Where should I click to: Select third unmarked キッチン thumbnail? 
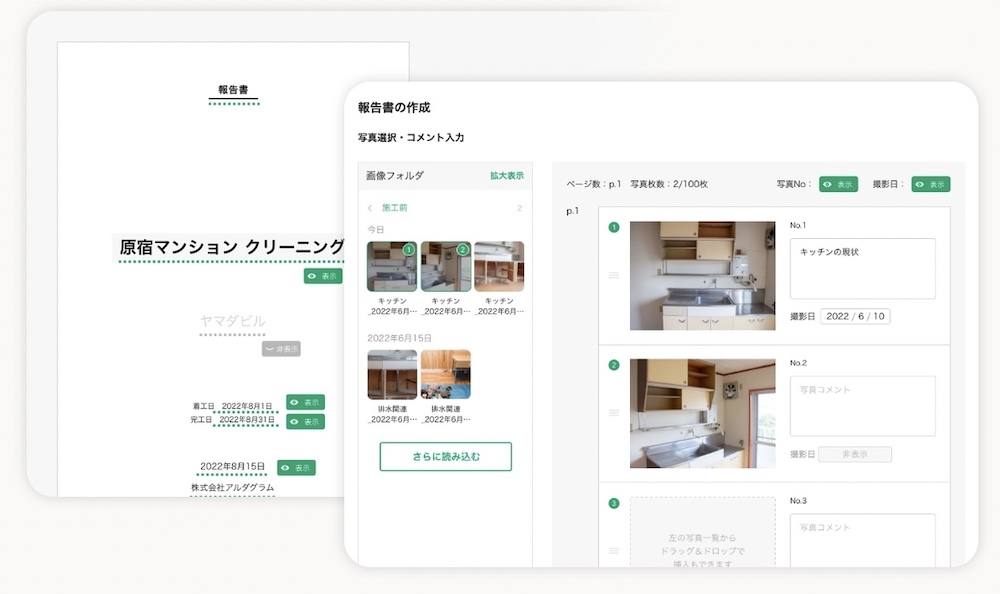coord(499,266)
